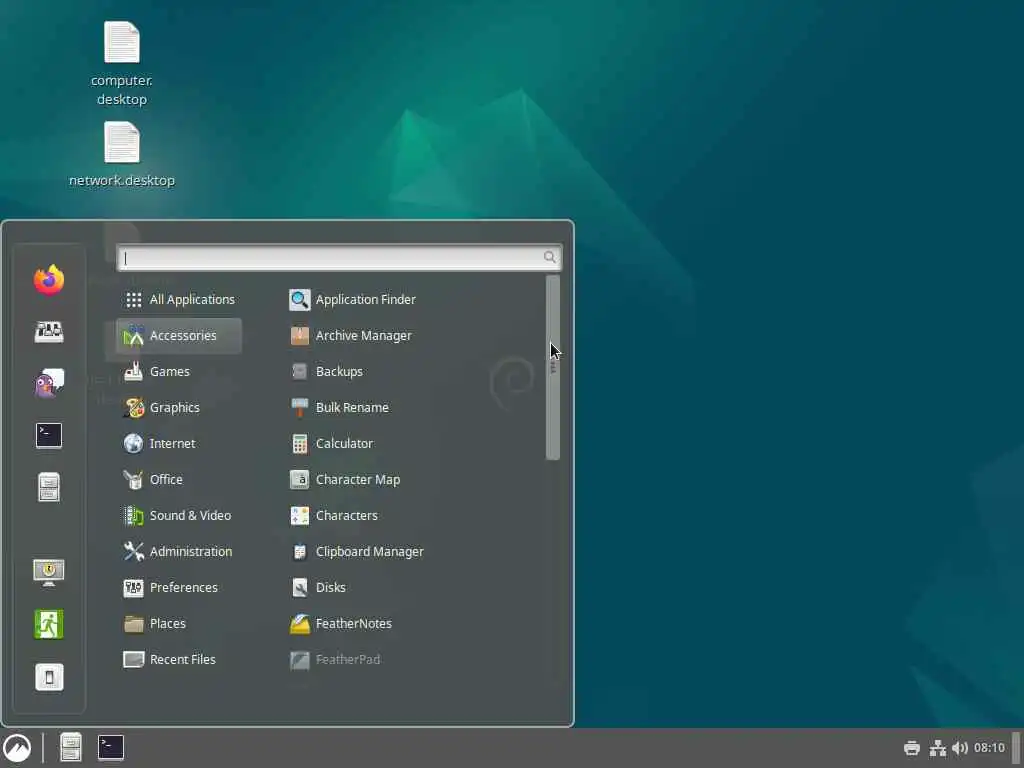Select the Accessories category
Screen dimensions: 1024x768
pos(179,336)
